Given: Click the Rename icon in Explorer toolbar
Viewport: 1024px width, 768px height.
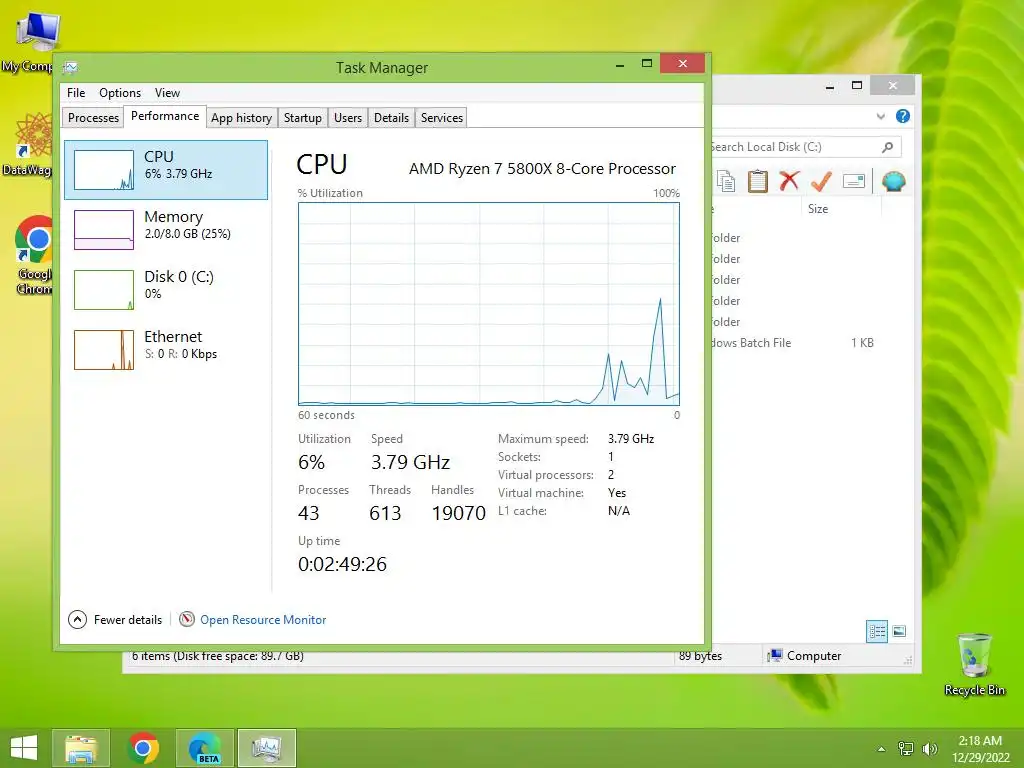Looking at the screenshot, I should point(854,181).
